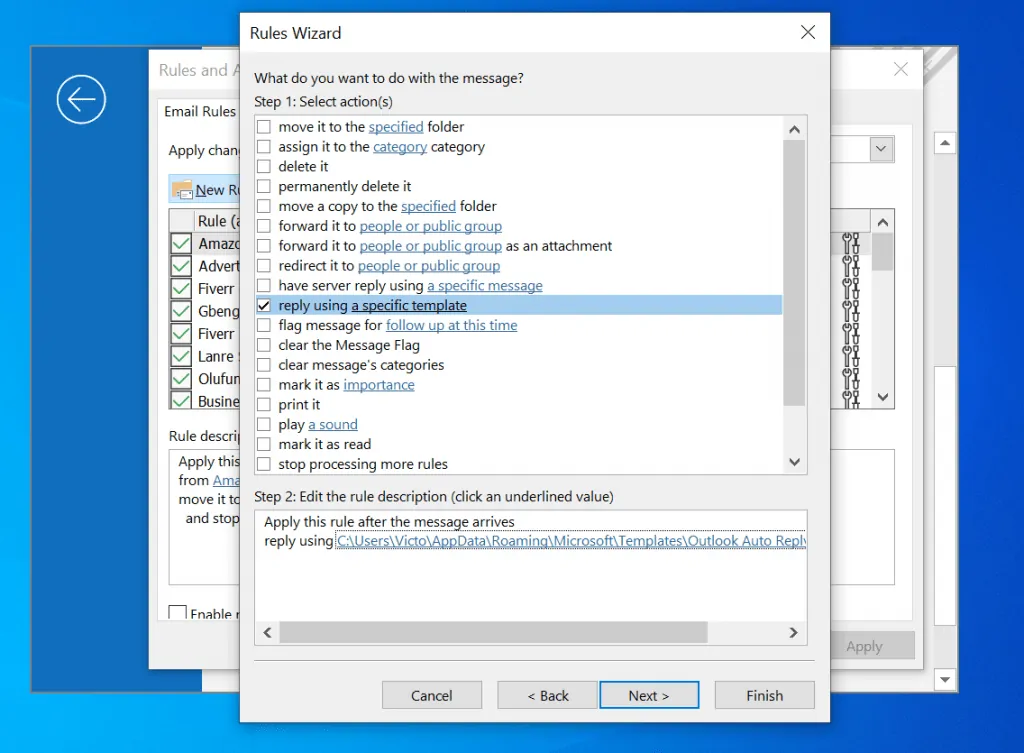Click "people or public group" forwarding link

(x=430, y=226)
